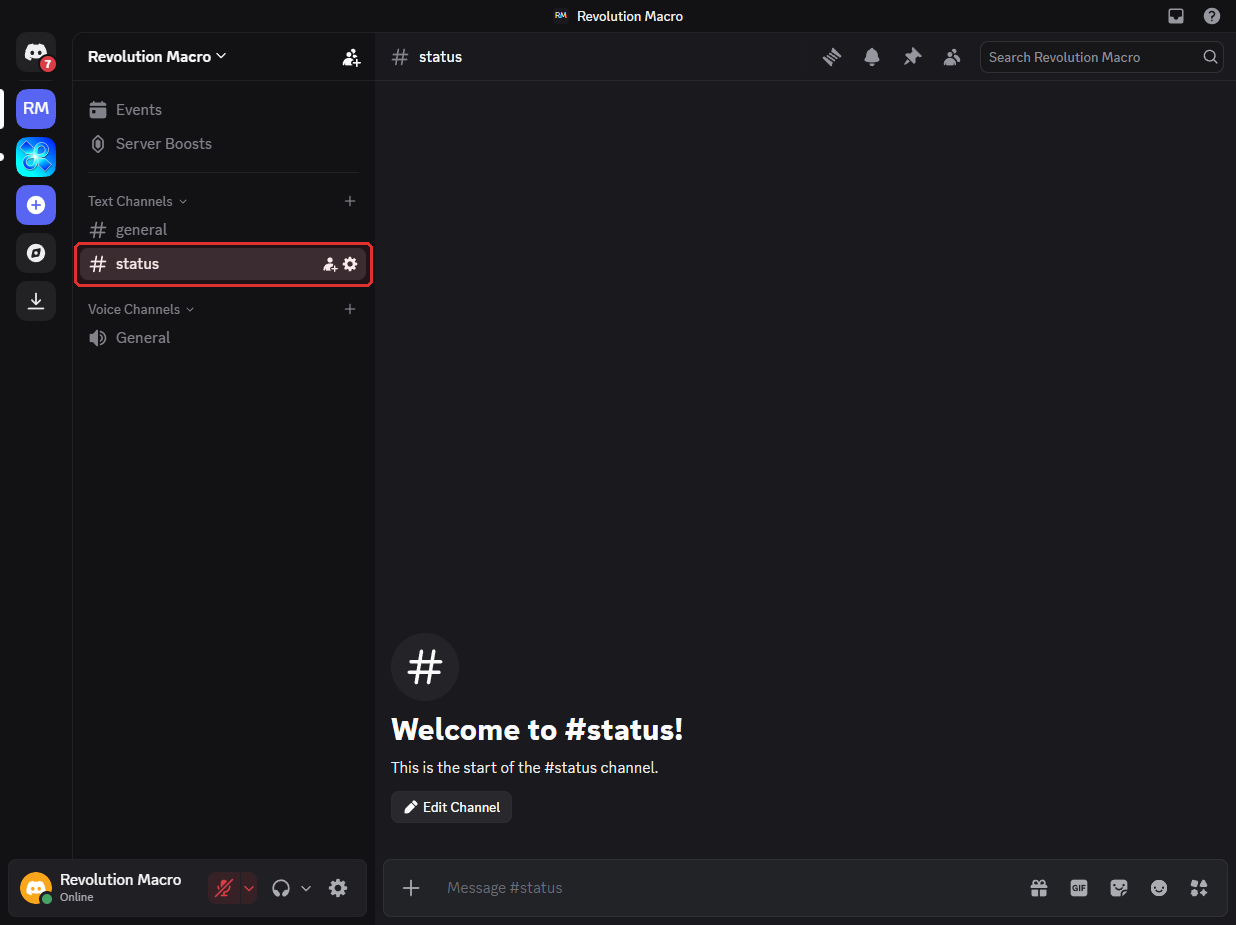Image resolution: width=1236 pixels, height=925 pixels.
Task: Collapse the Text Channels category
Action: (137, 201)
